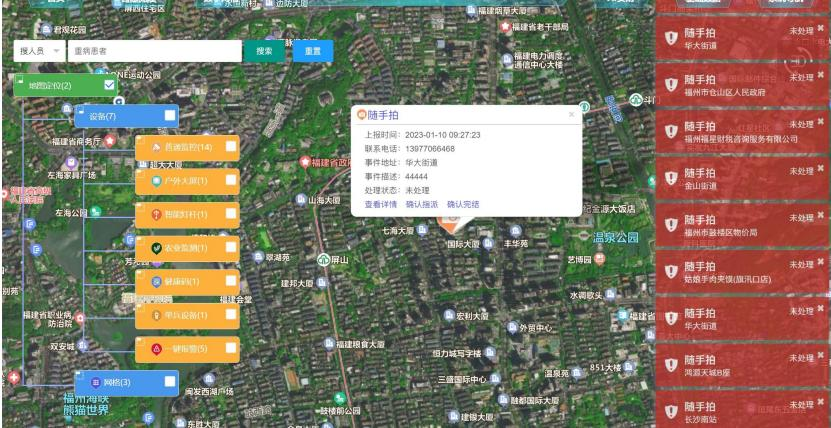This screenshot has width=831, height=428.
Task: Open the 长沙南站 随手拍 report entry
Action: tap(741, 412)
